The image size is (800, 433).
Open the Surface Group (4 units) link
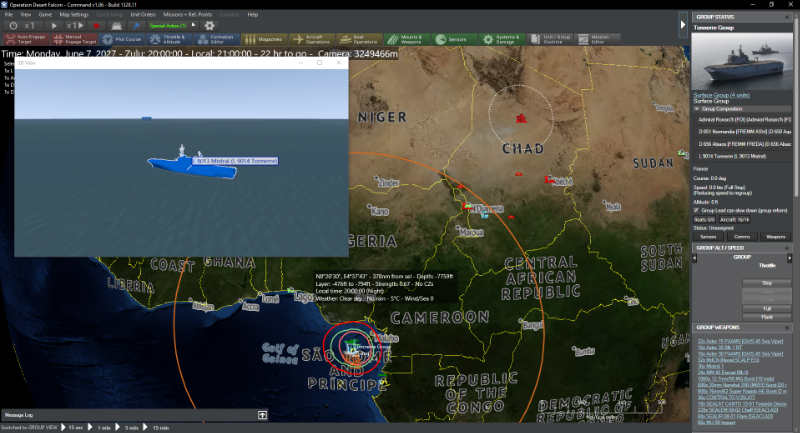721,95
